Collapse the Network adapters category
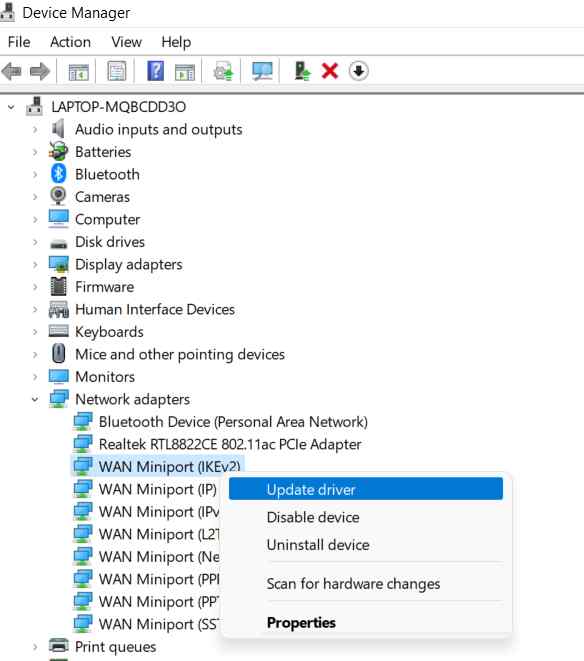 coord(35,399)
